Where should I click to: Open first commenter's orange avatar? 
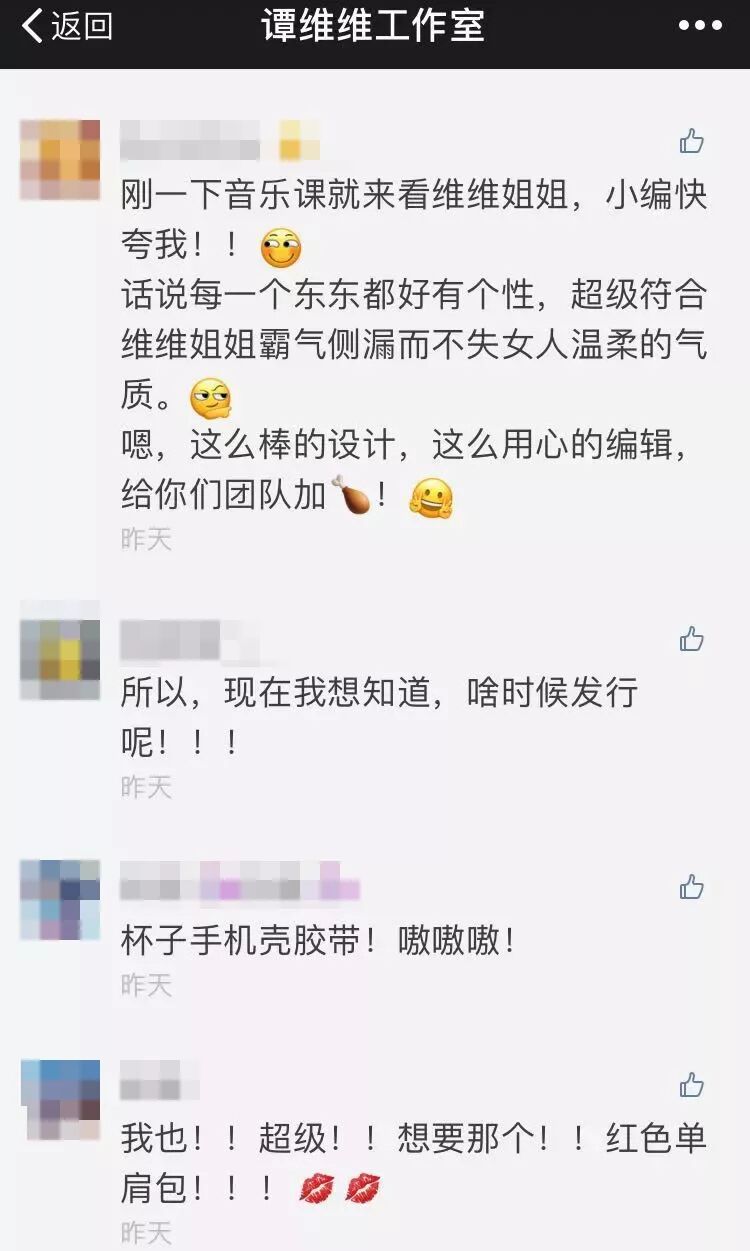60,160
